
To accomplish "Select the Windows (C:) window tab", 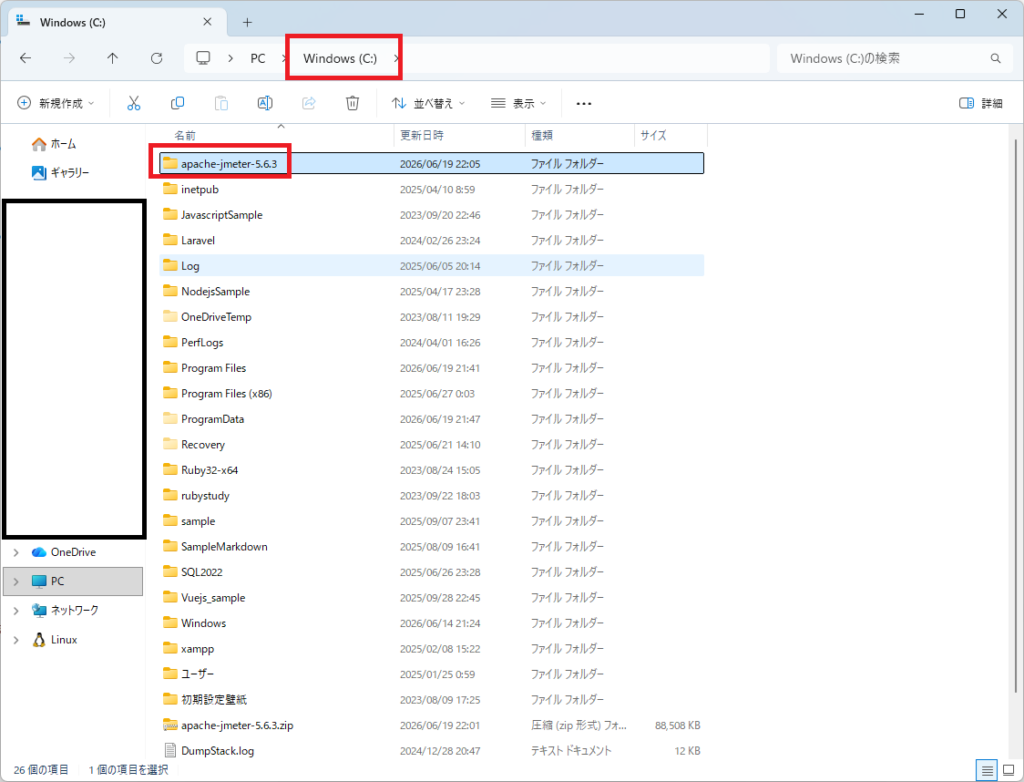I will point(118,22).
